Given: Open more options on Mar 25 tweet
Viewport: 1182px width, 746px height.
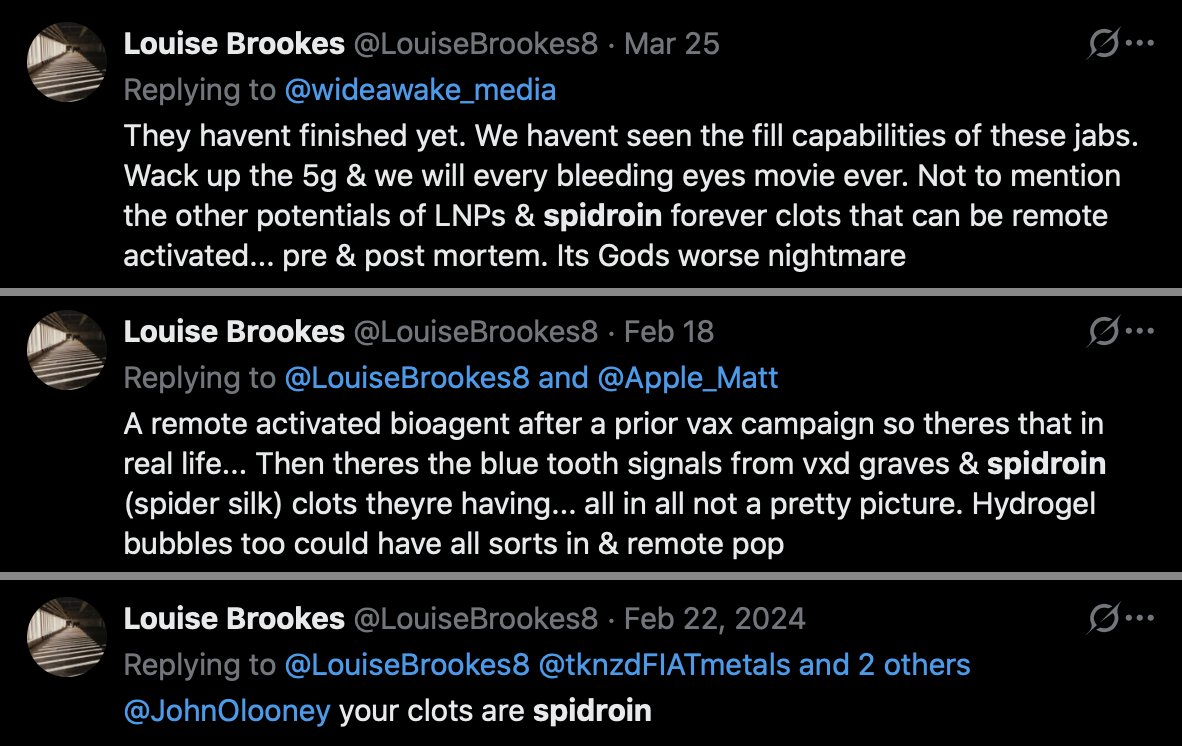Looking at the screenshot, I should [x=1140, y=44].
